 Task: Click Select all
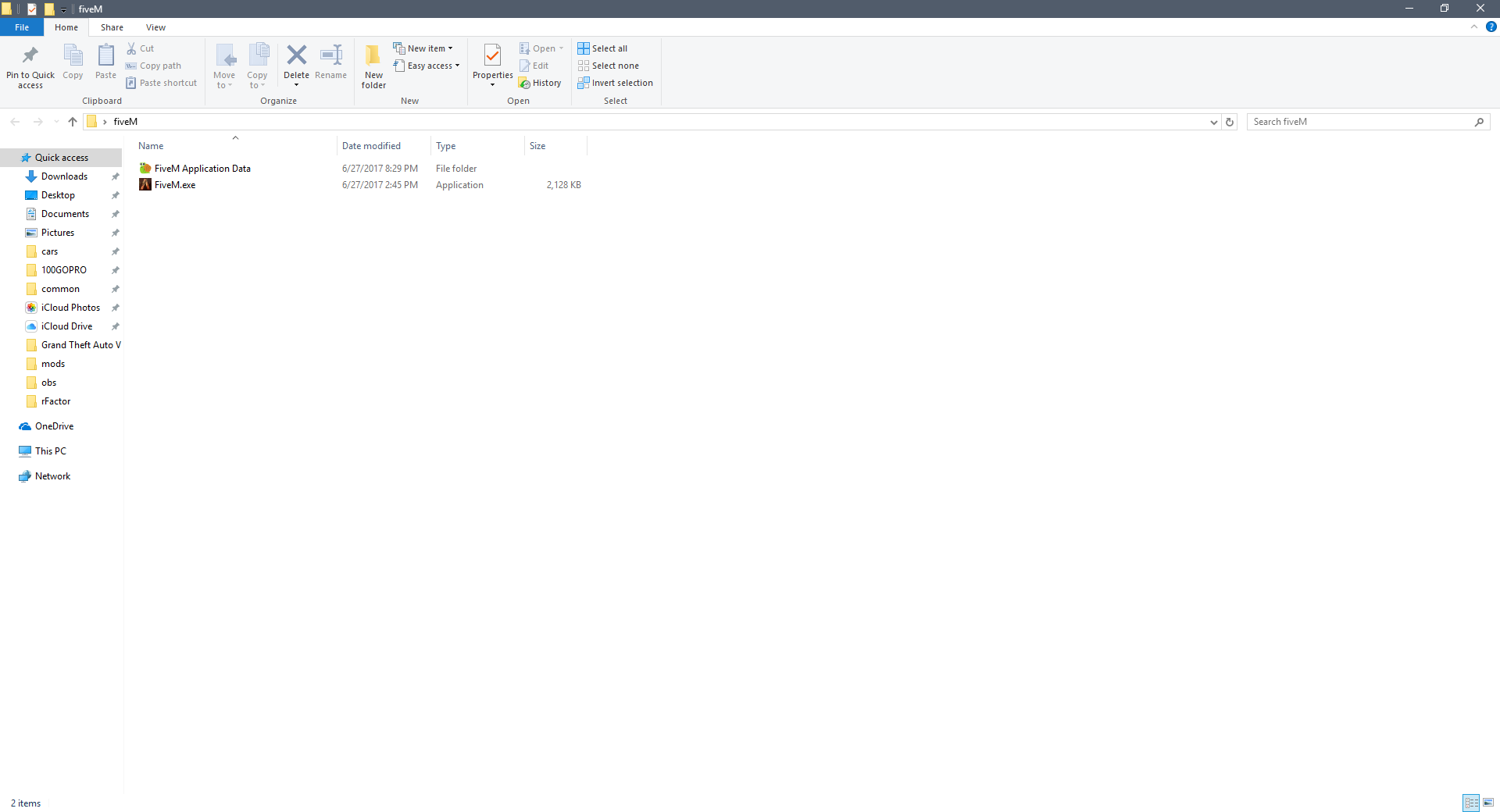(602, 48)
